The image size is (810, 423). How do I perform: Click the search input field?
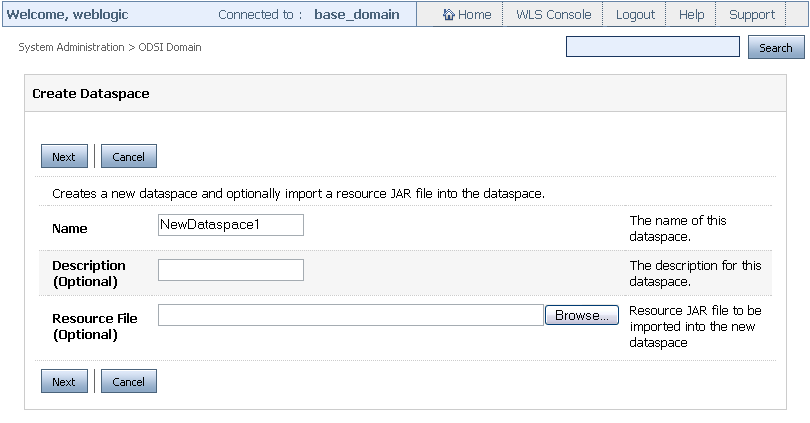[x=652, y=46]
